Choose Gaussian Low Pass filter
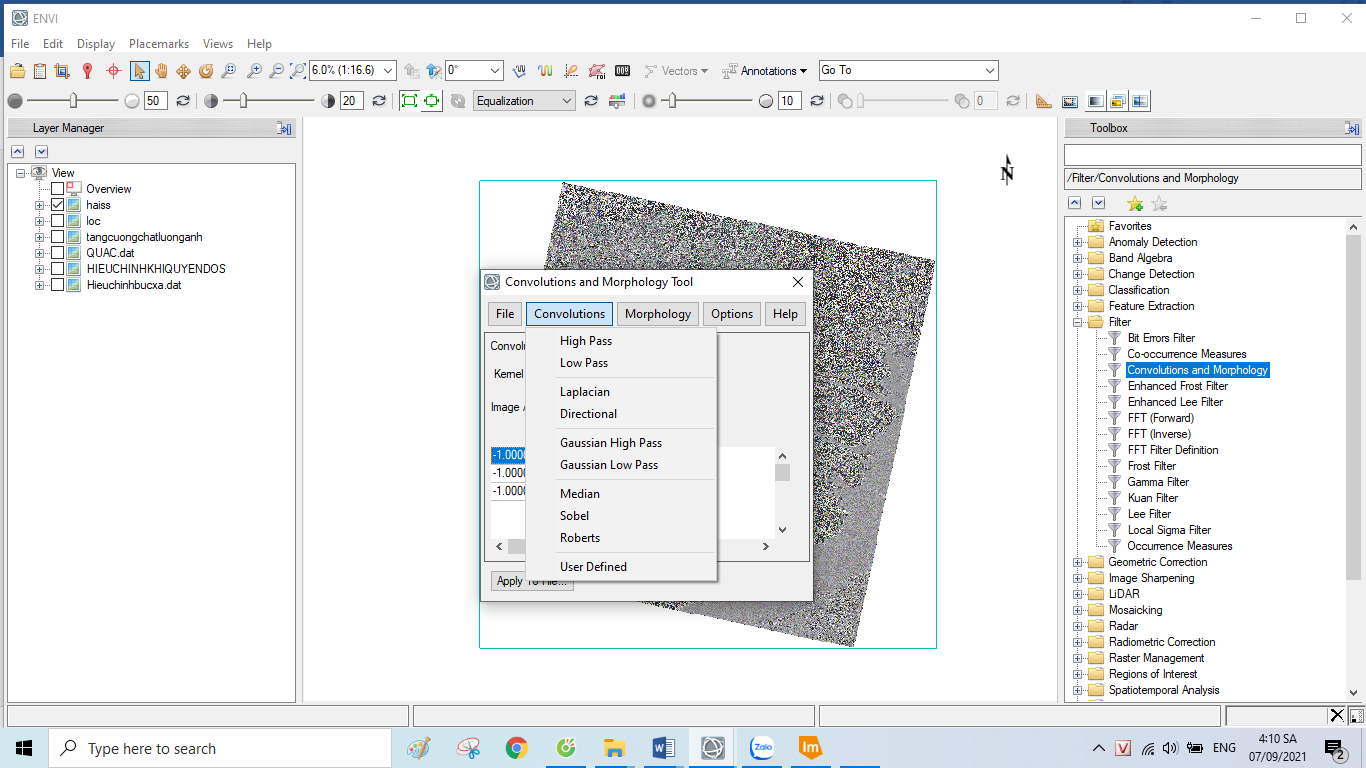This screenshot has width=1366, height=768. (609, 465)
